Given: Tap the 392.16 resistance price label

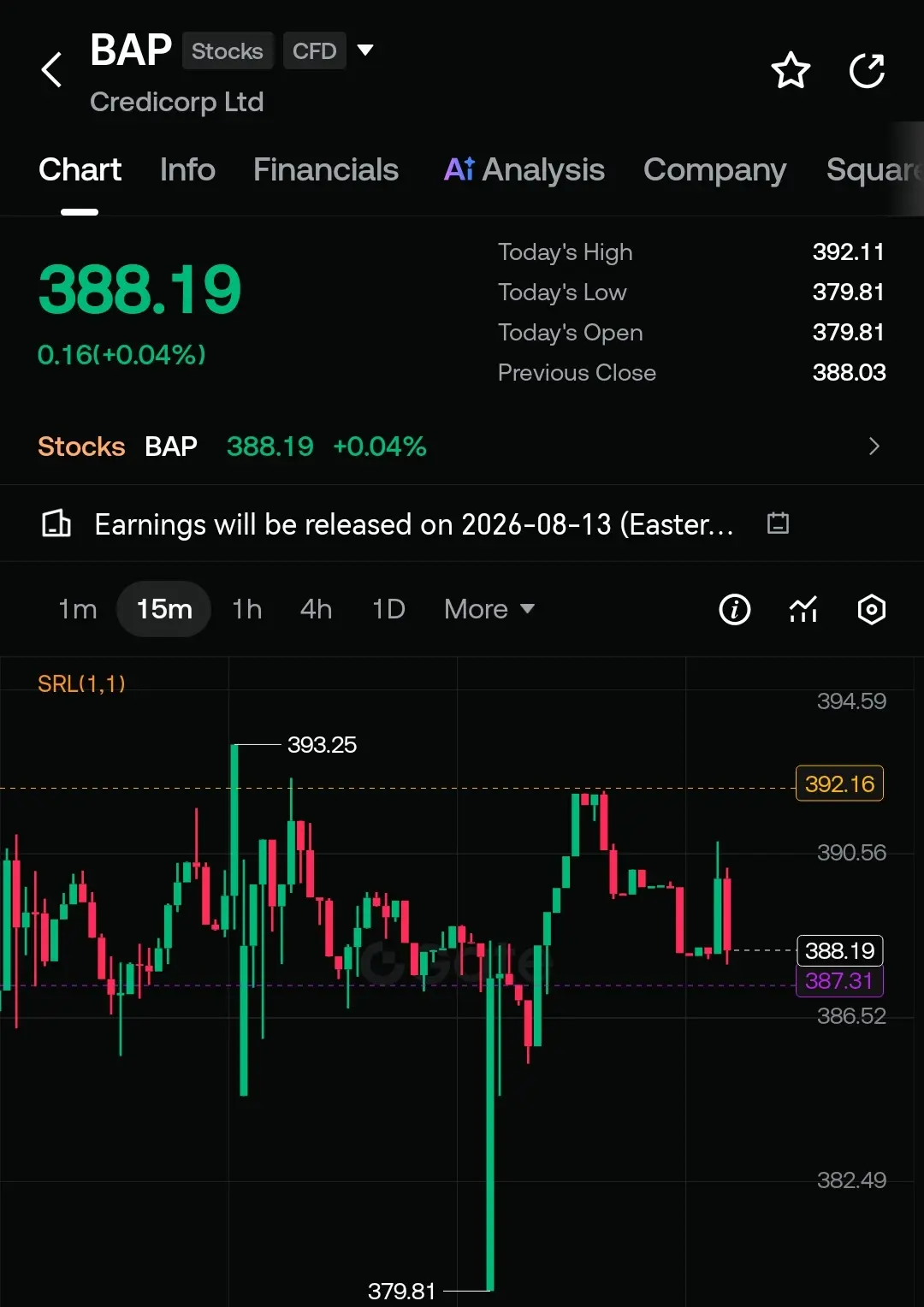Looking at the screenshot, I should coord(839,784).
